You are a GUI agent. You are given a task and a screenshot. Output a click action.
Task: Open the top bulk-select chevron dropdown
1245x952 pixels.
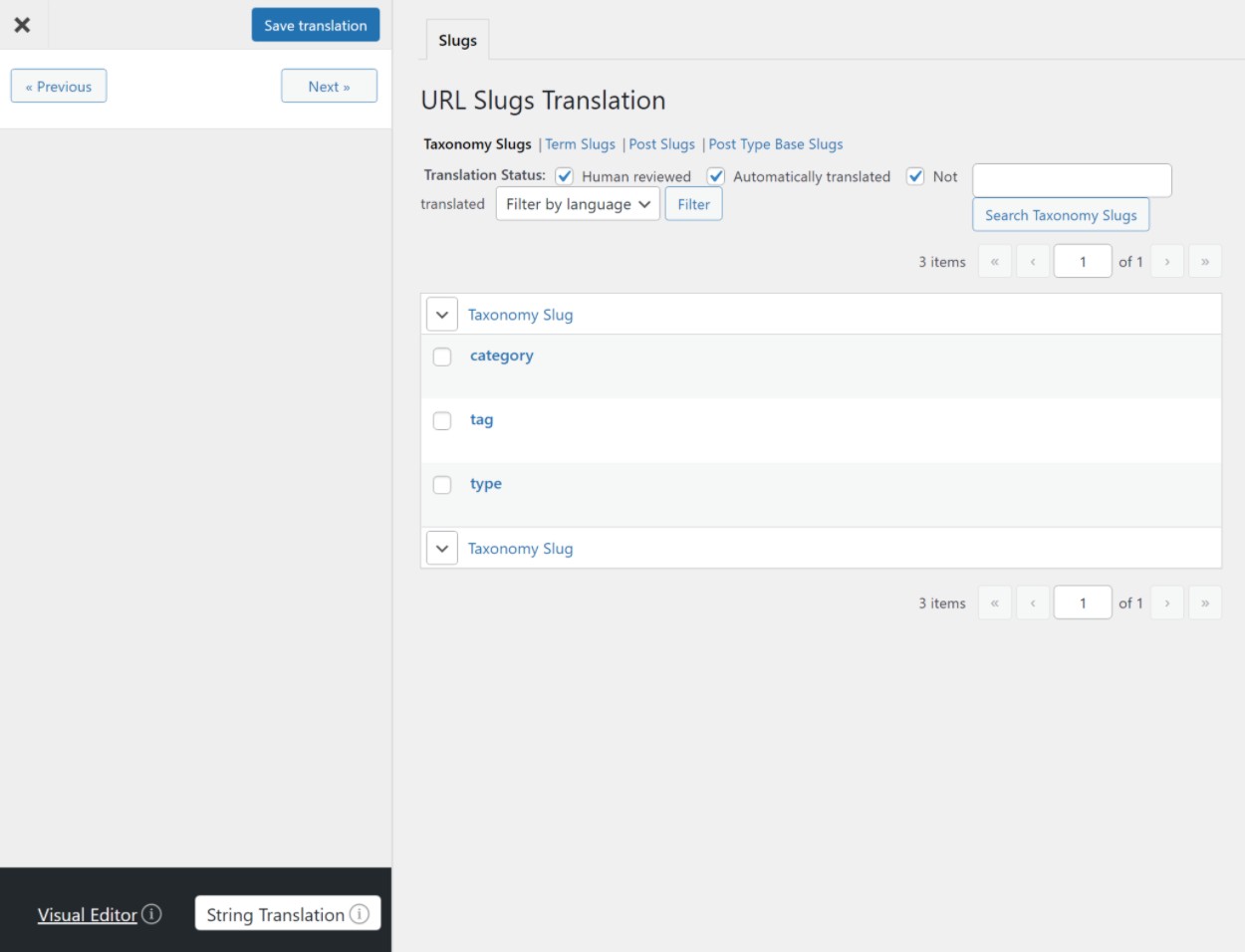(441, 314)
